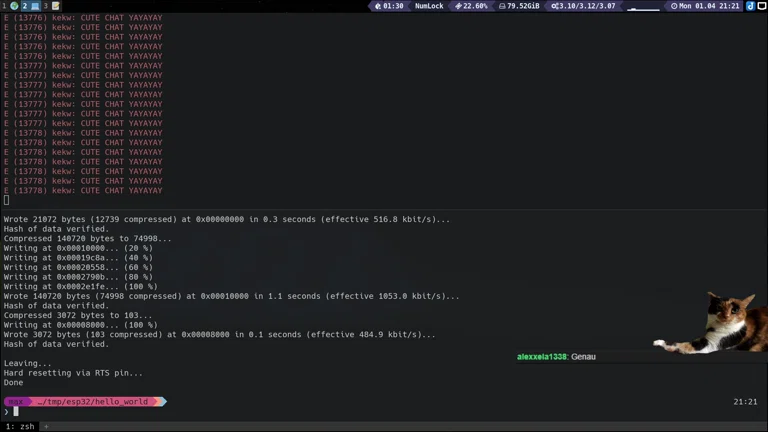Click 'Compressed 140720 bytes to 74998...' line
The image size is (768, 432).
pos(88,239)
